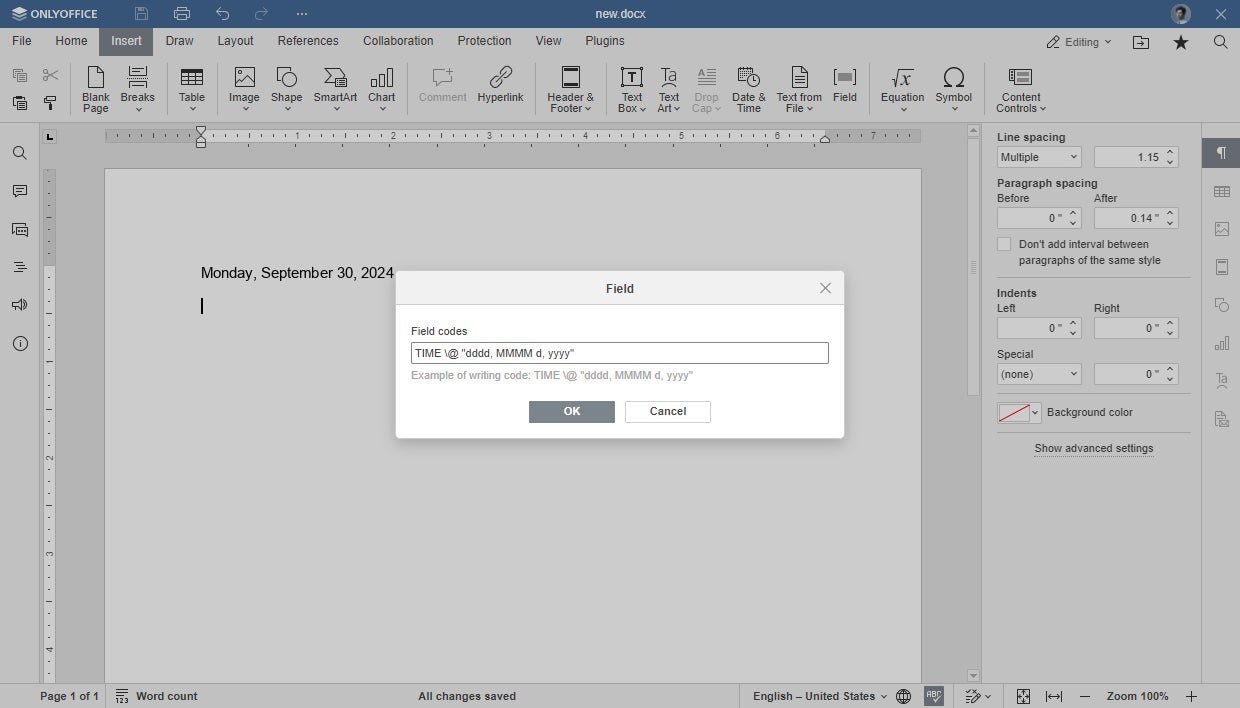Click the Field button in ribbon
Viewport: 1240px width, 708px height.
click(x=845, y=86)
